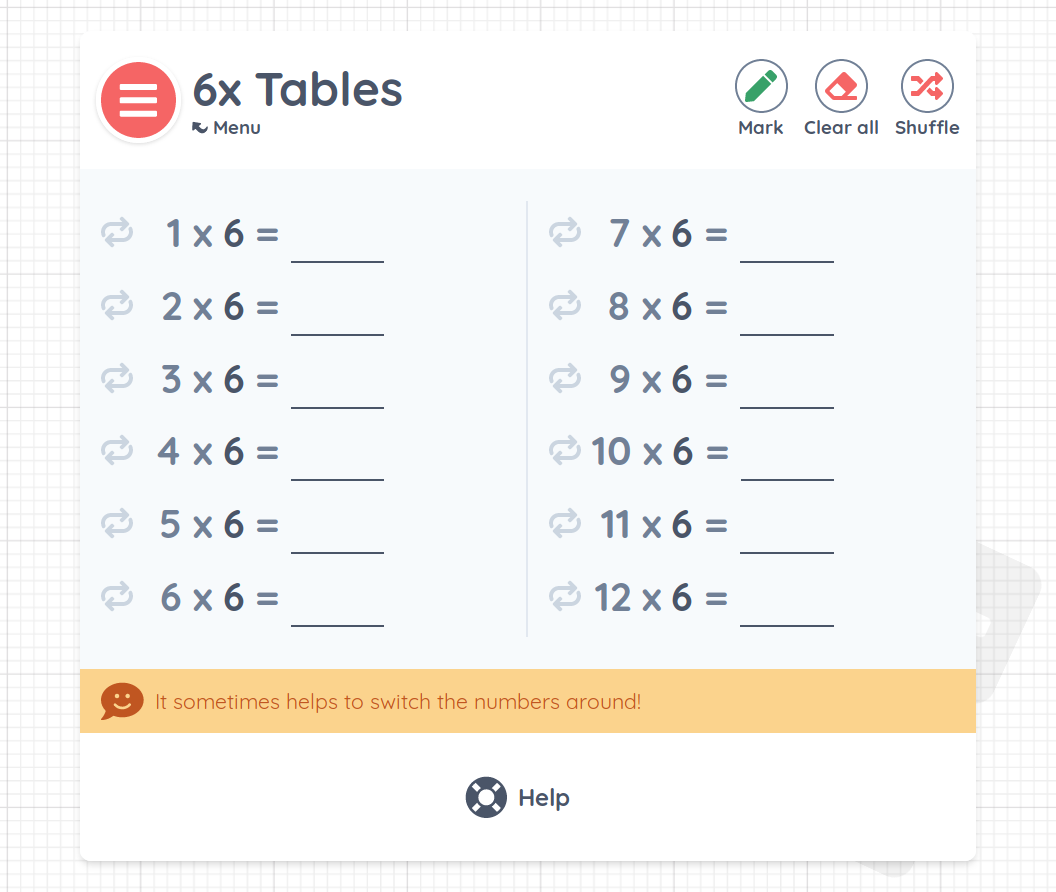
Task: Click the lifebuoy Help icon
Action: [x=486, y=798]
